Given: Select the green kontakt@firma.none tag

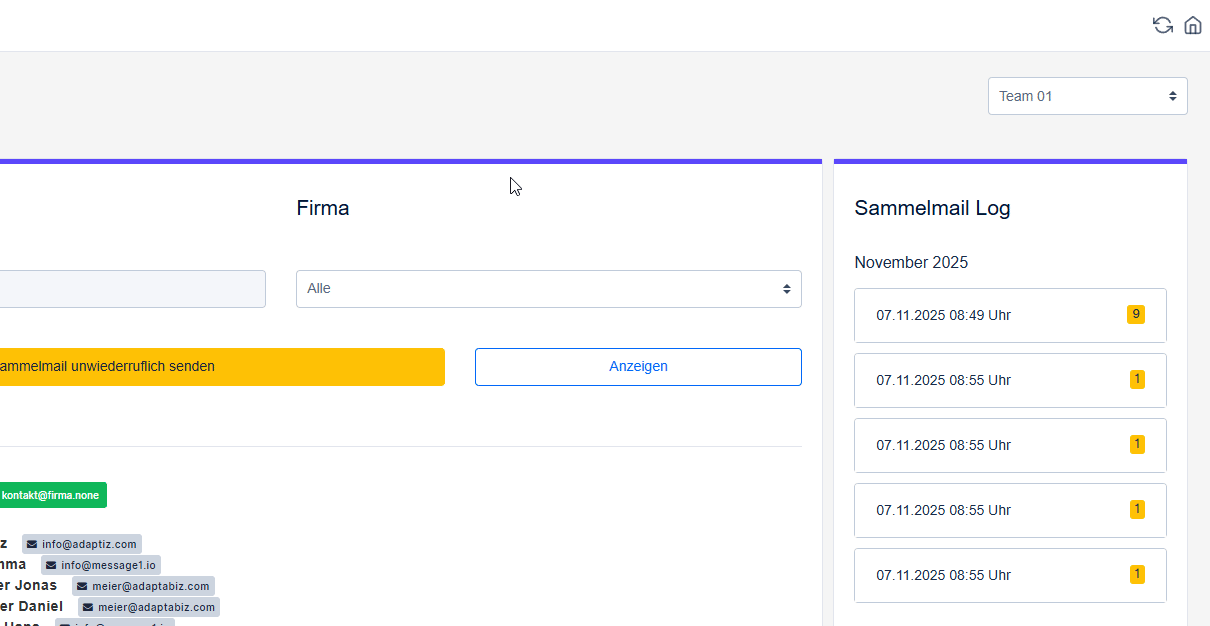Looking at the screenshot, I should (50, 495).
